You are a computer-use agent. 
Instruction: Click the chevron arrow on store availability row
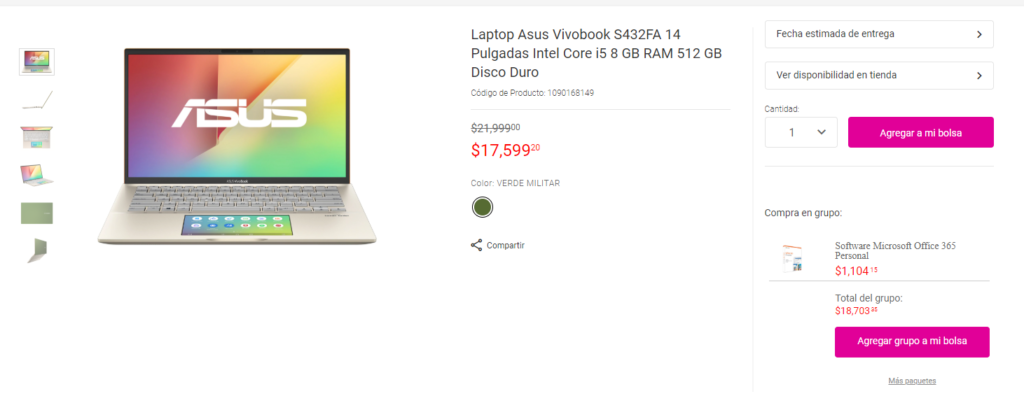click(x=979, y=76)
